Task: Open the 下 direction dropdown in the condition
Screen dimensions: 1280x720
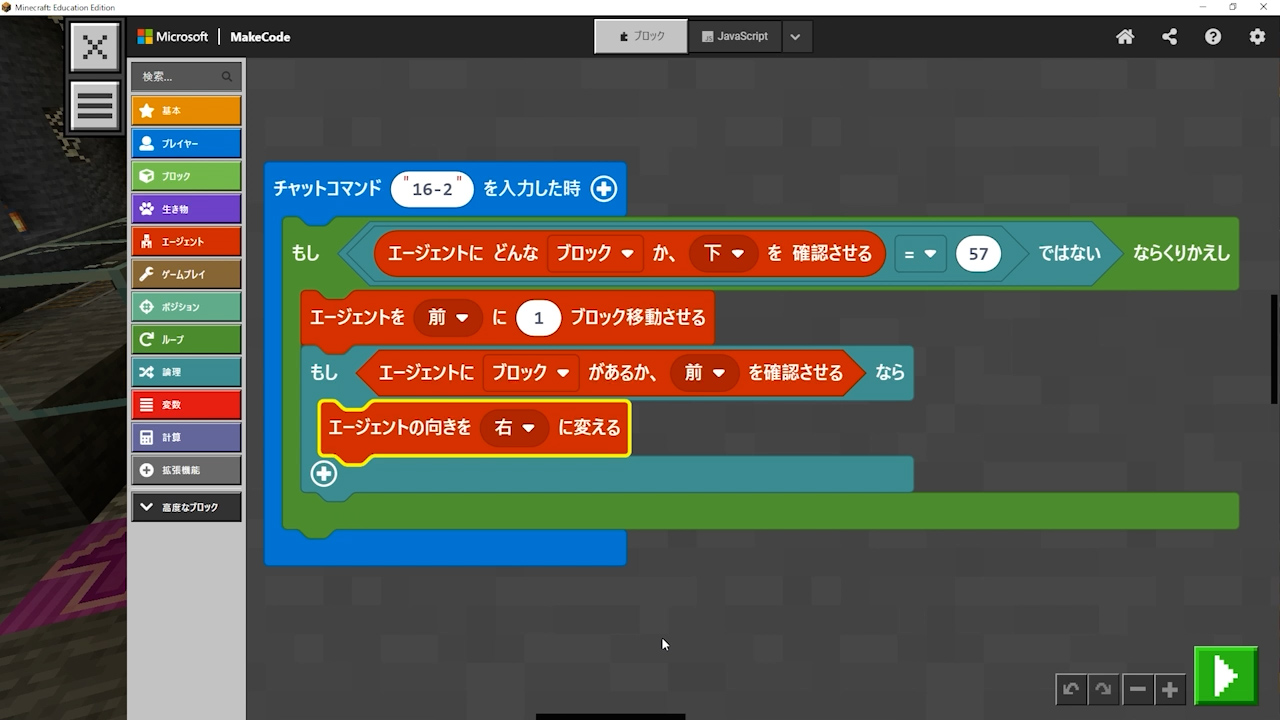Action: pyautogui.click(x=724, y=254)
